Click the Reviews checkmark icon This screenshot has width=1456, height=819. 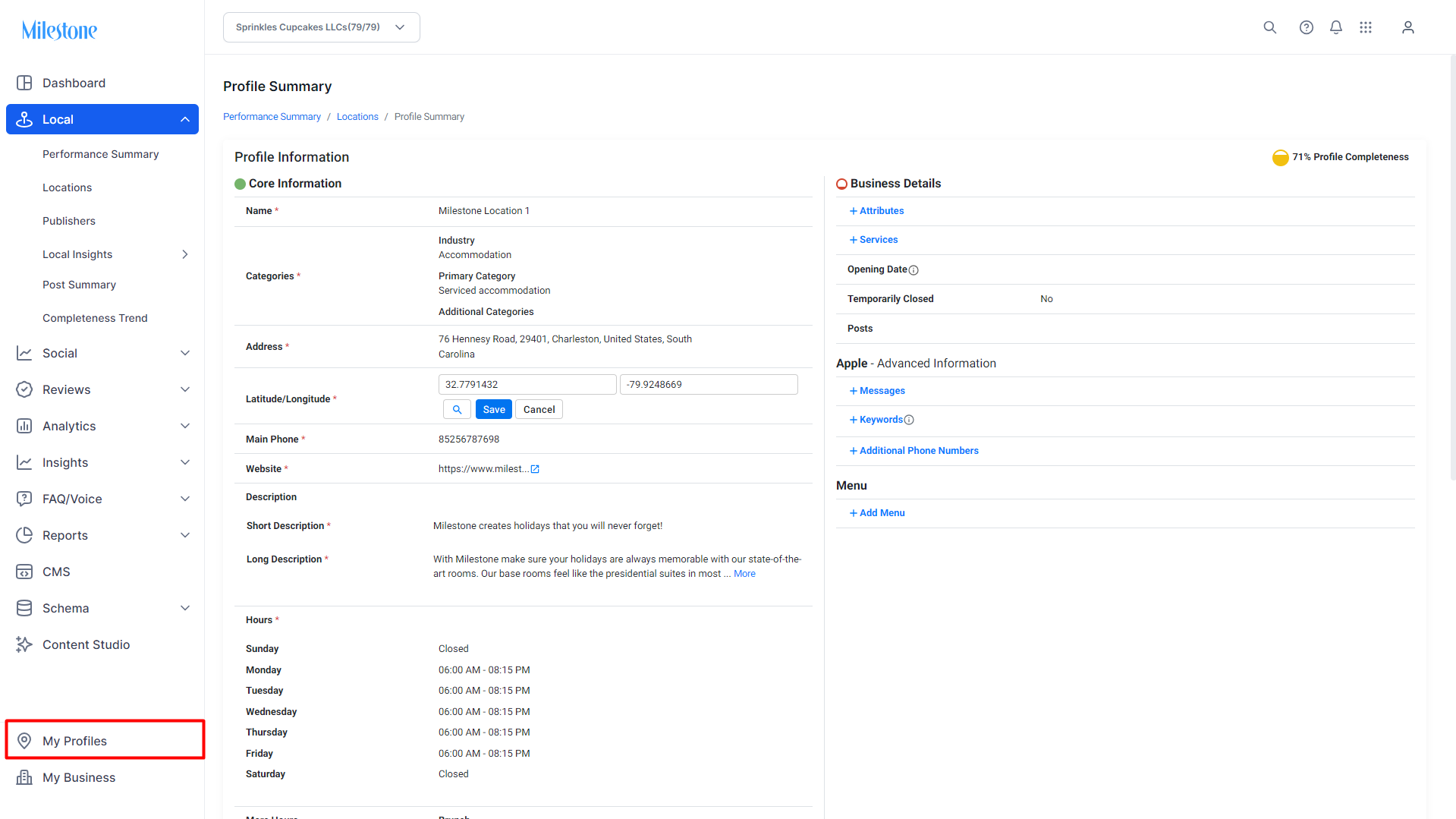pos(24,389)
